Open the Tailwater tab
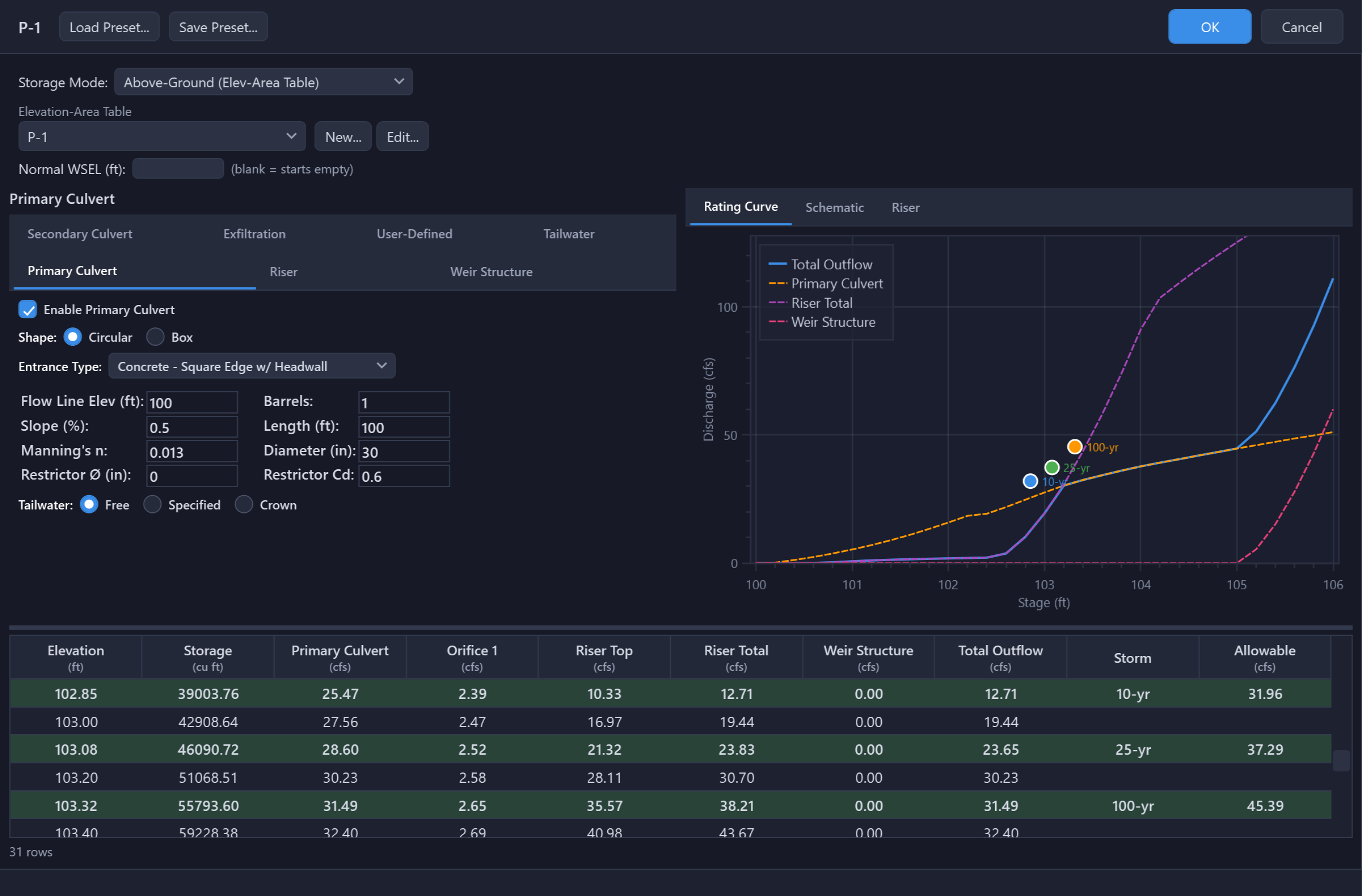 coord(569,234)
